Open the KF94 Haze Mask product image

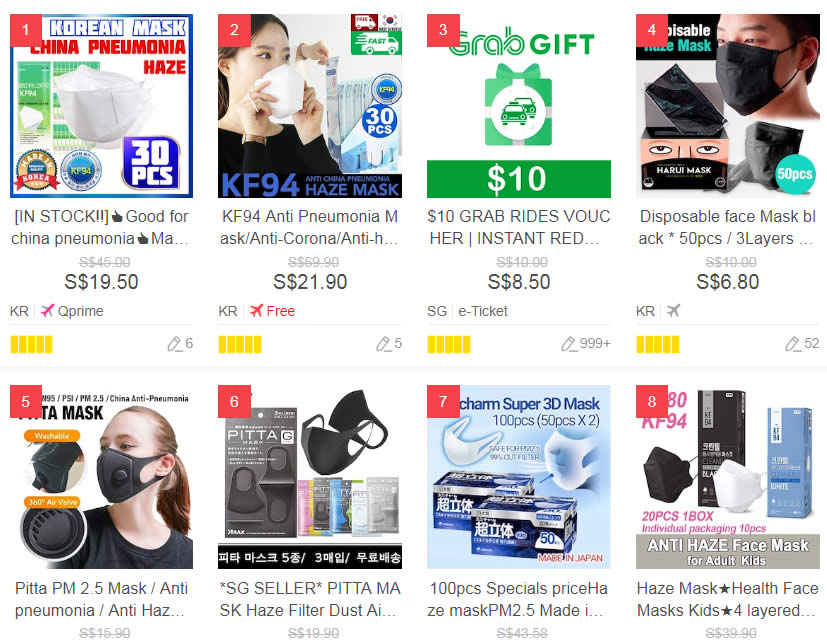click(310, 106)
